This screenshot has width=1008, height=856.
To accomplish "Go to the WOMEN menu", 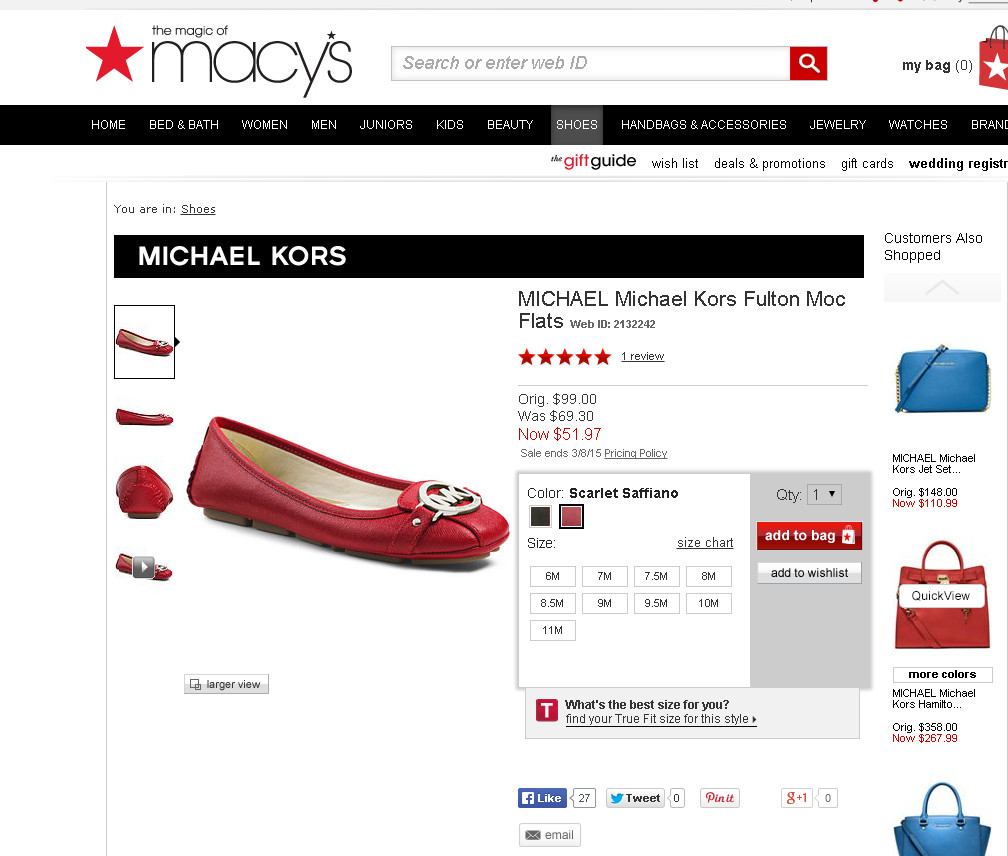I will click(x=264, y=125).
